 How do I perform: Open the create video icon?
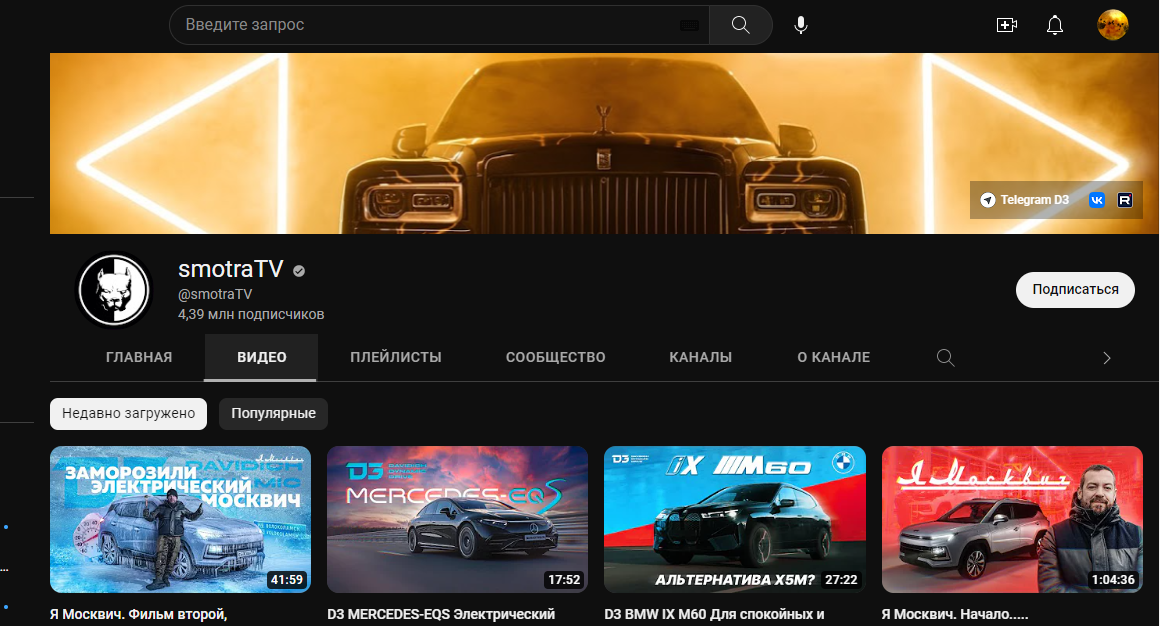click(1007, 25)
